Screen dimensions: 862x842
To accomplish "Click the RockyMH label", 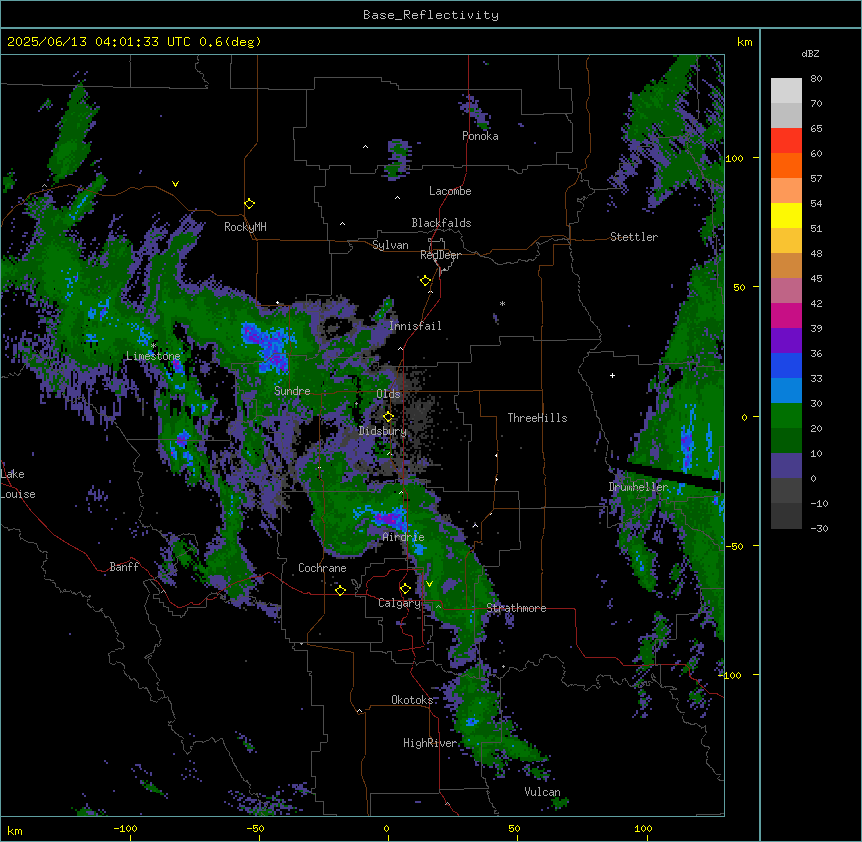I will point(245,227).
